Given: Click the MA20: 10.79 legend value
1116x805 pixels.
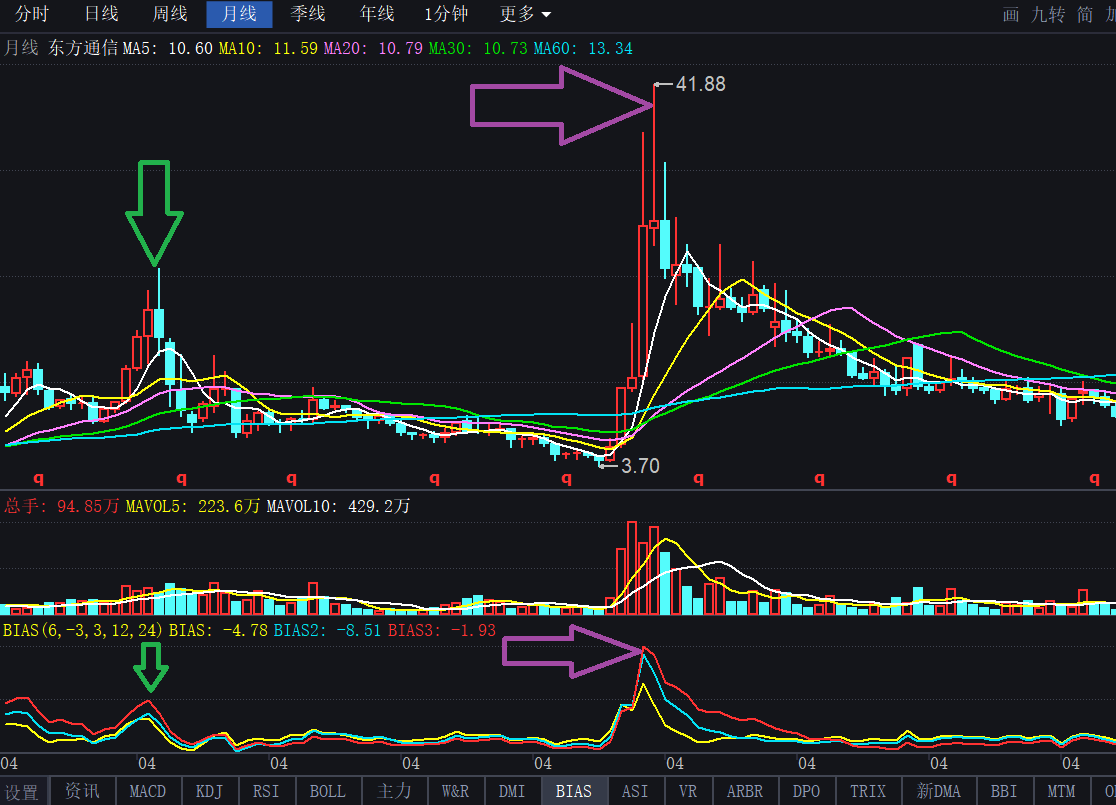Looking at the screenshot, I should tap(373, 48).
